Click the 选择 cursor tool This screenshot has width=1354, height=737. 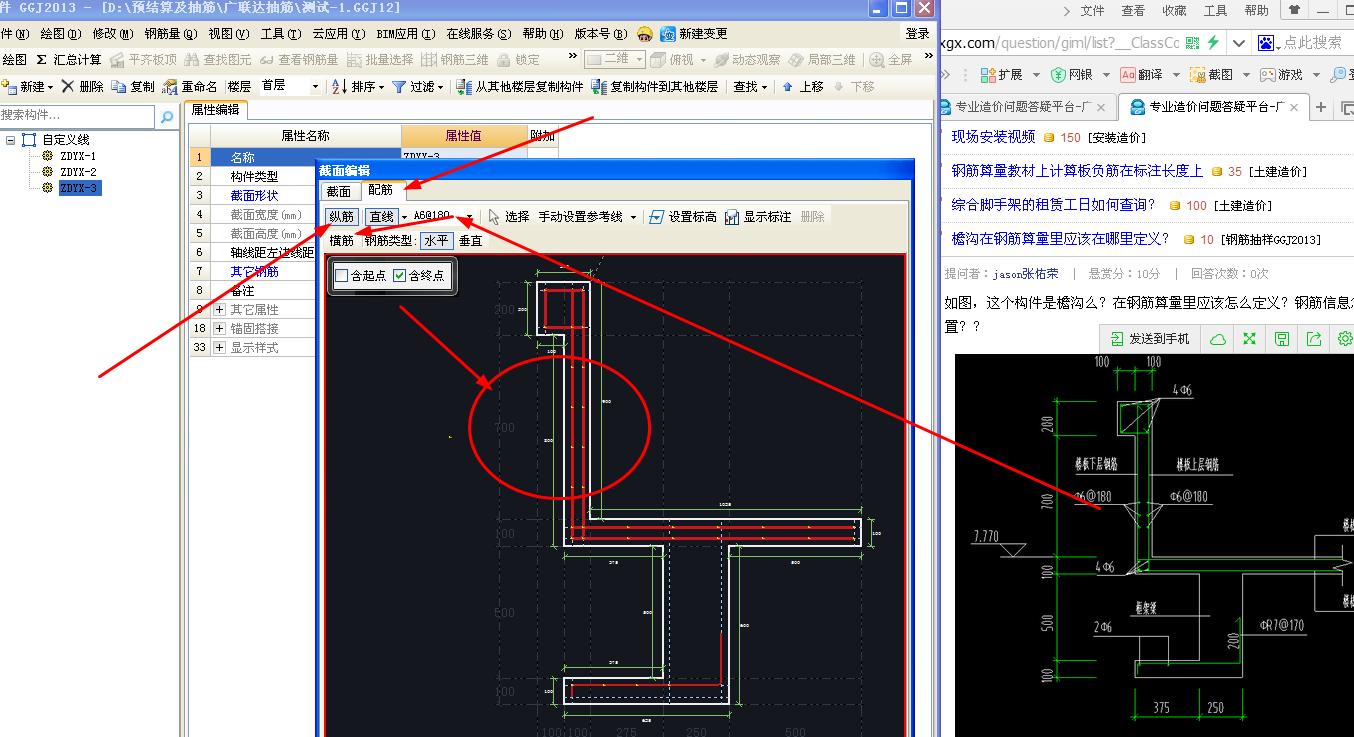click(494, 216)
